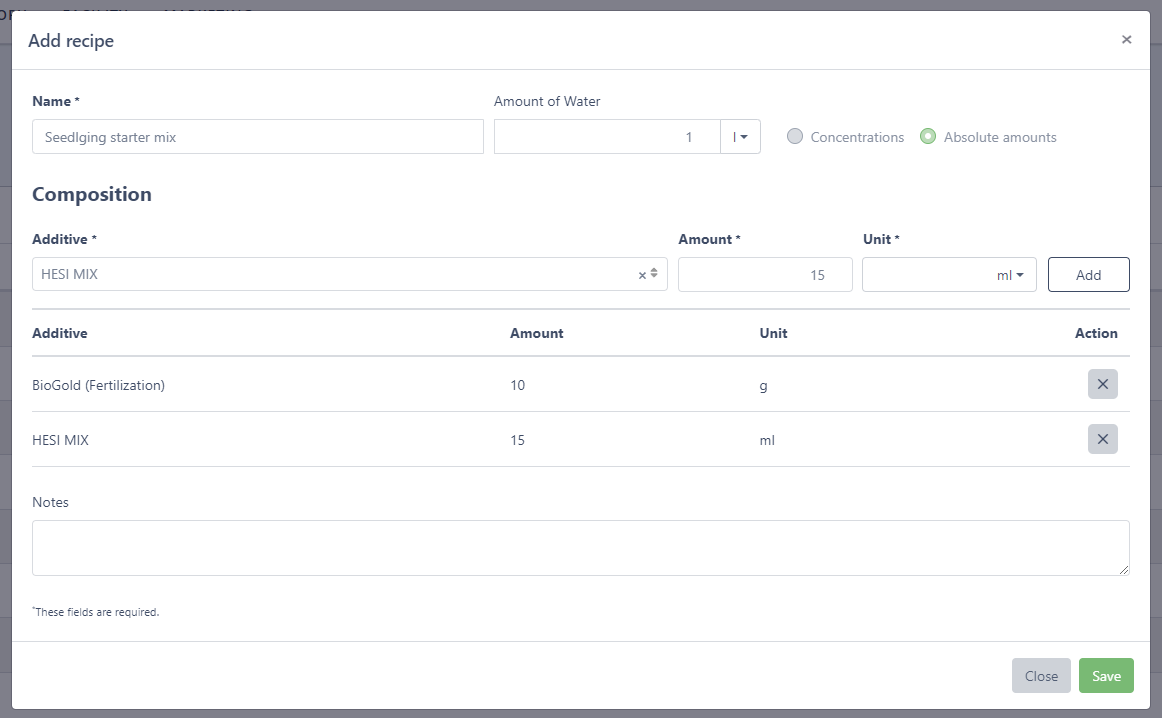Save the recipe
Viewport: 1162px width, 718px height.
click(x=1106, y=676)
